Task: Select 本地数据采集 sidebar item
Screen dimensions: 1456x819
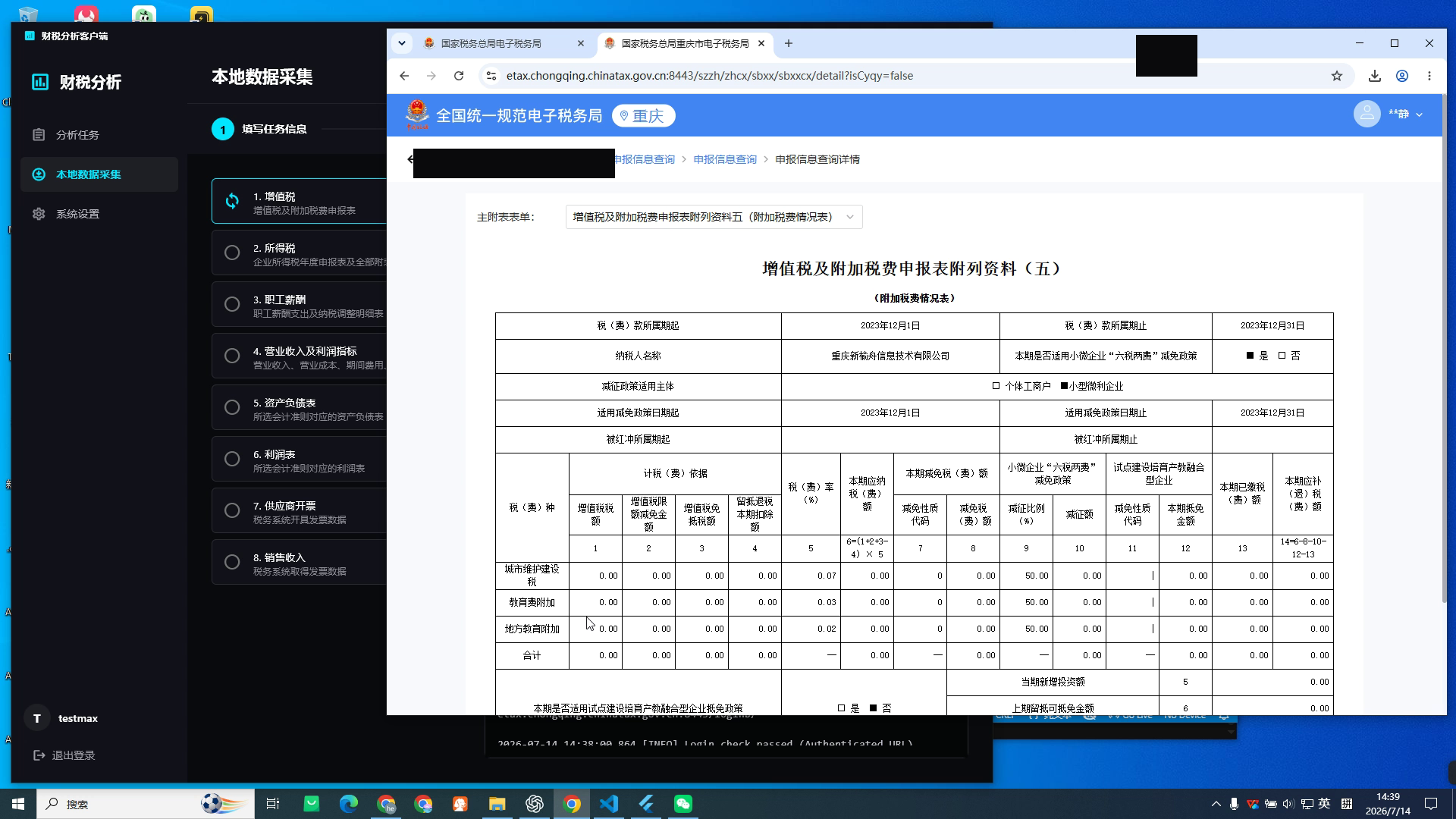Action: 99,174
